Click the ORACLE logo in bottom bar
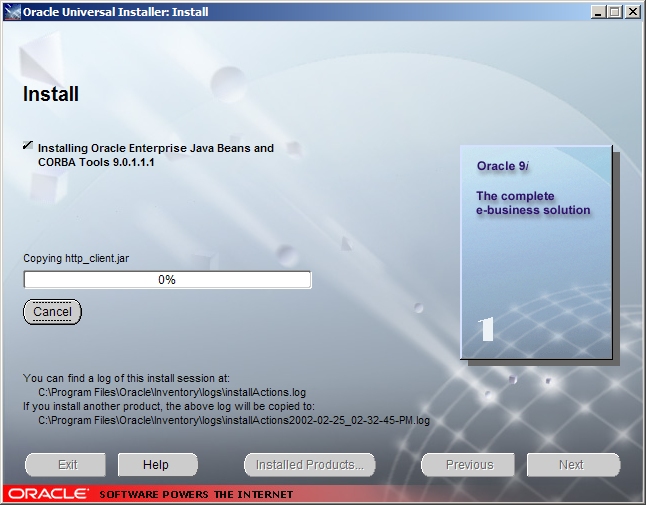 pos(47,493)
